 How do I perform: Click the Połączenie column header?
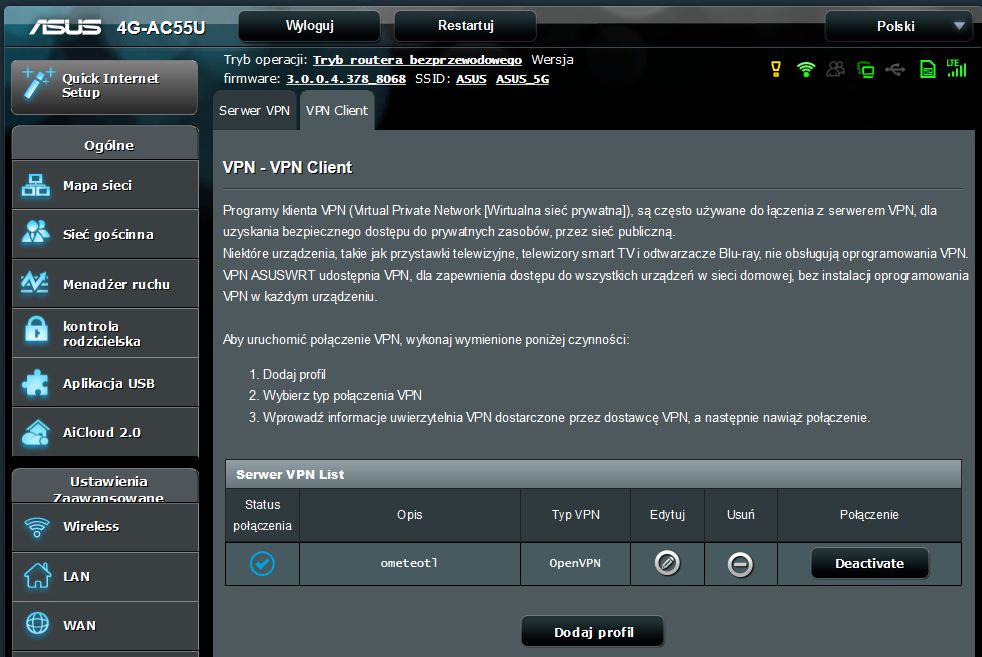point(869,515)
